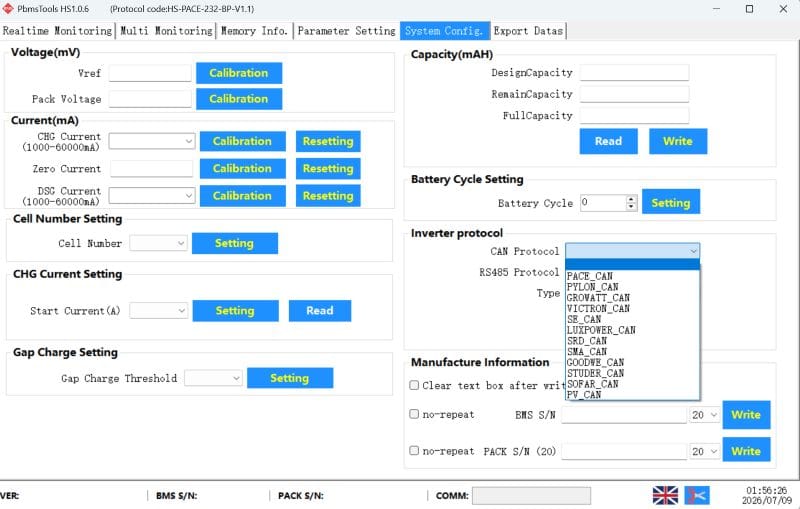
Task: Click the COMM status field
Action: (x=531, y=495)
